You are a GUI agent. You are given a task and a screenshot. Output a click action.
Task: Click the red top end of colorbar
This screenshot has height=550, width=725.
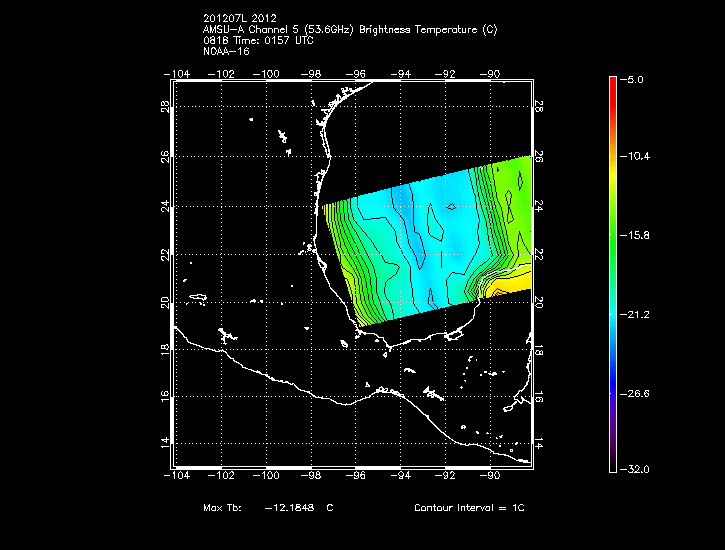click(613, 80)
